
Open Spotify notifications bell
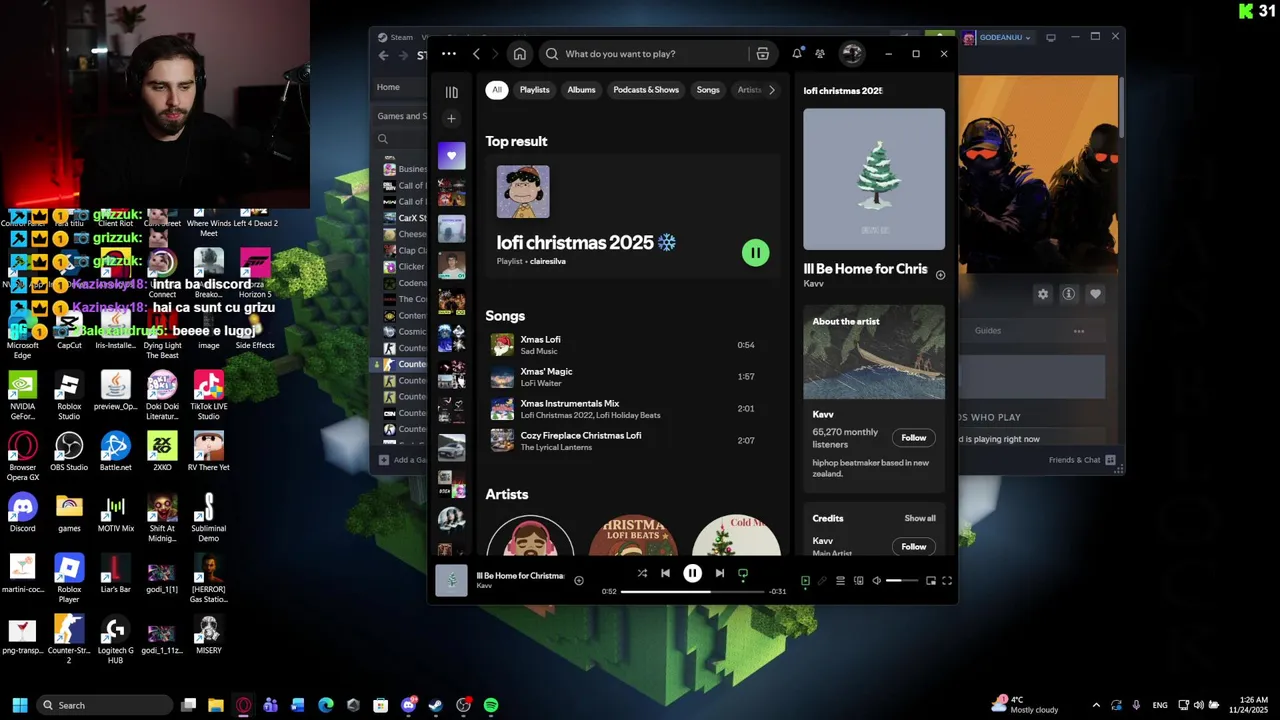pos(797,54)
